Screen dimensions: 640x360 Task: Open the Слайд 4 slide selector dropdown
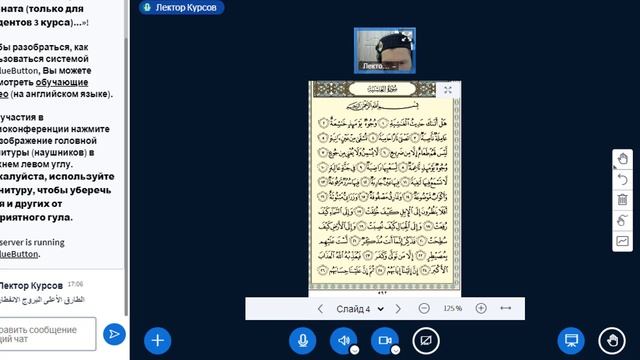click(360, 309)
